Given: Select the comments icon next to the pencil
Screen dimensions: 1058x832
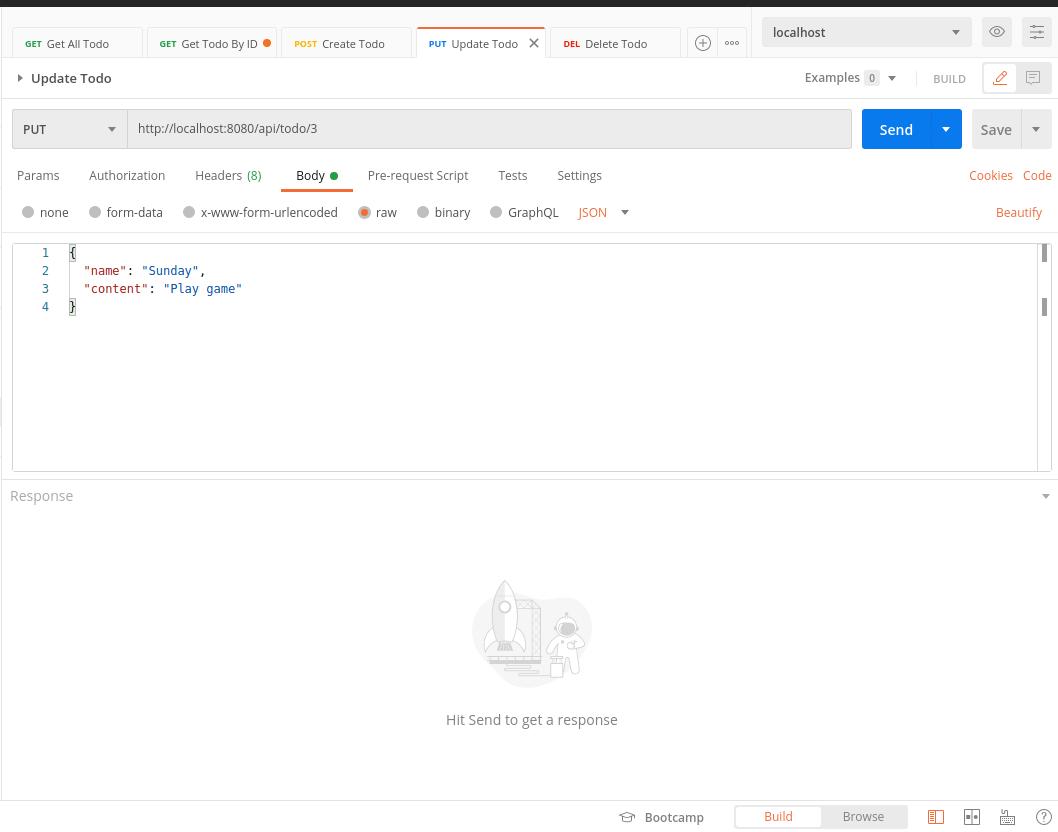Looking at the screenshot, I should 1033,78.
